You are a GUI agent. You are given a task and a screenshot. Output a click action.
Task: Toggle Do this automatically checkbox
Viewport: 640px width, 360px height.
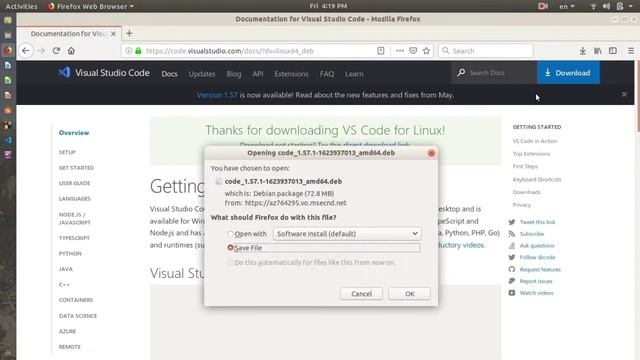click(x=230, y=262)
